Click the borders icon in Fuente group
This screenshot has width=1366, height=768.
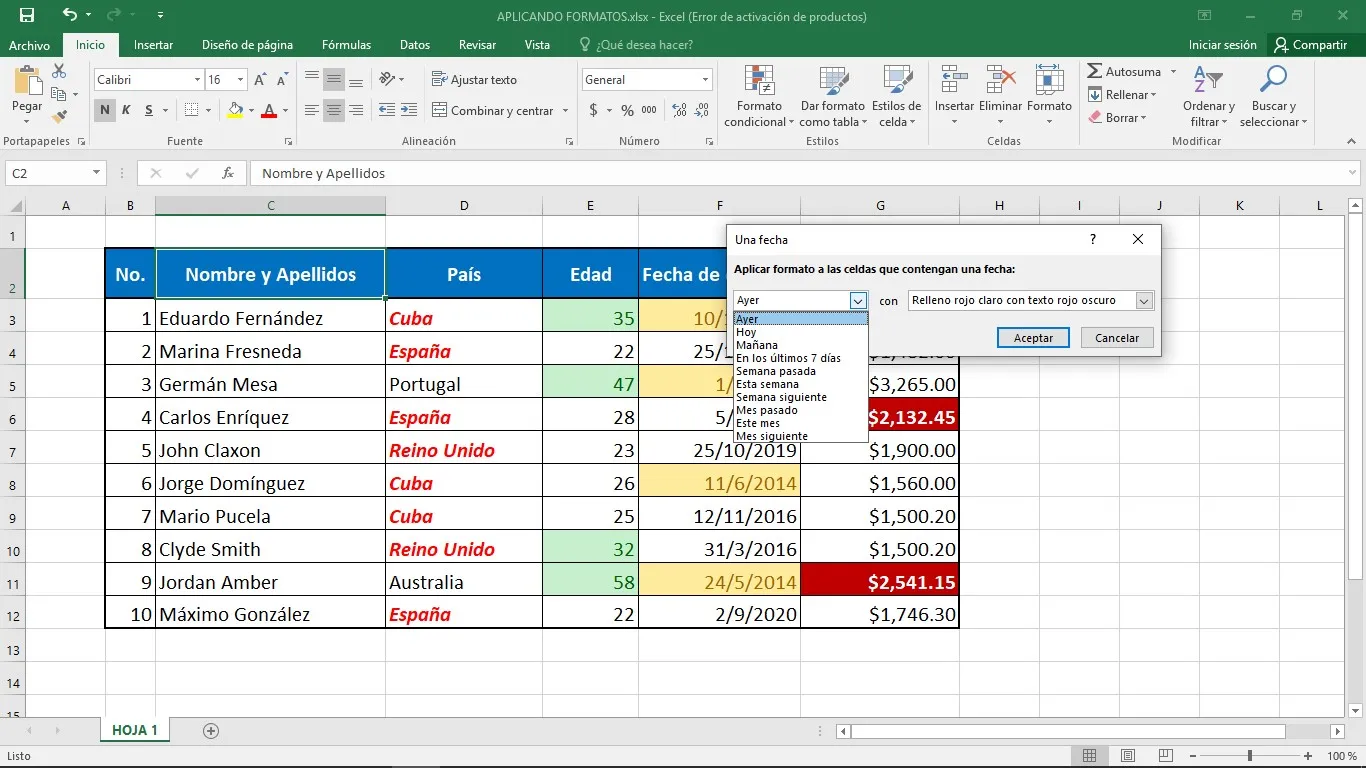tap(192, 110)
